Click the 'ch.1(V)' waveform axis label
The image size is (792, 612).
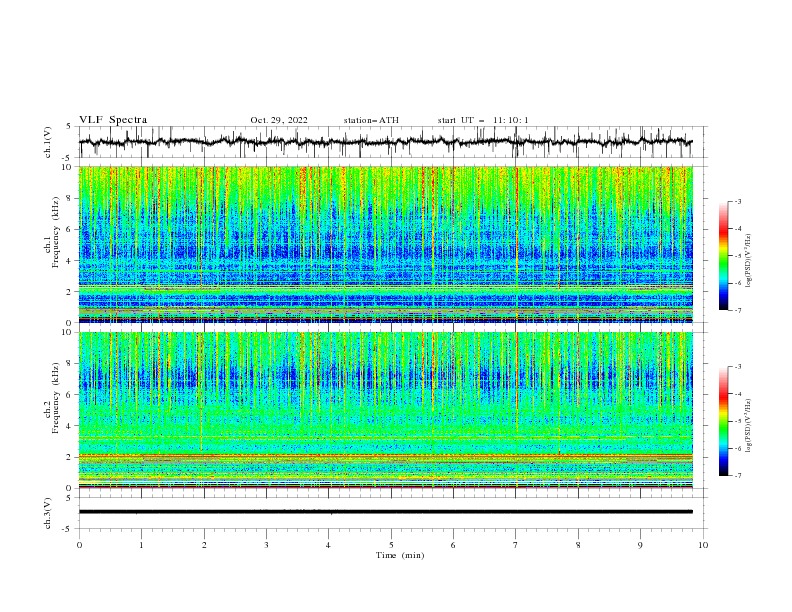(x=48, y=142)
